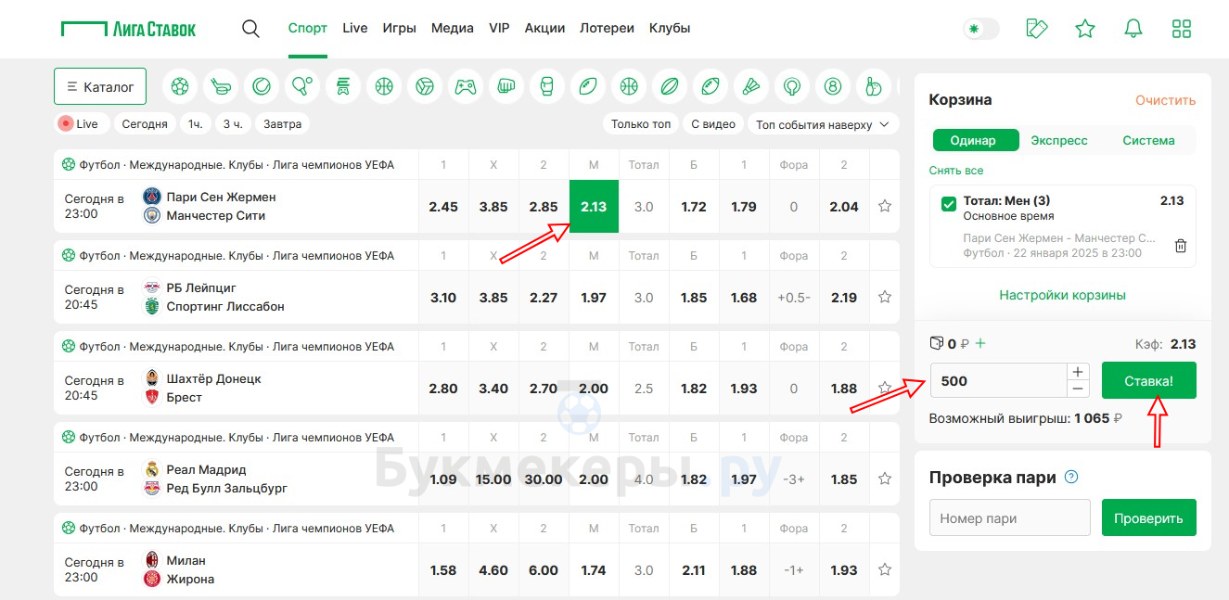The width and height of the screenshot is (1229, 600).
Task: Pick odds 15.00 draw for Реал Мадрид match
Action: click(493, 479)
